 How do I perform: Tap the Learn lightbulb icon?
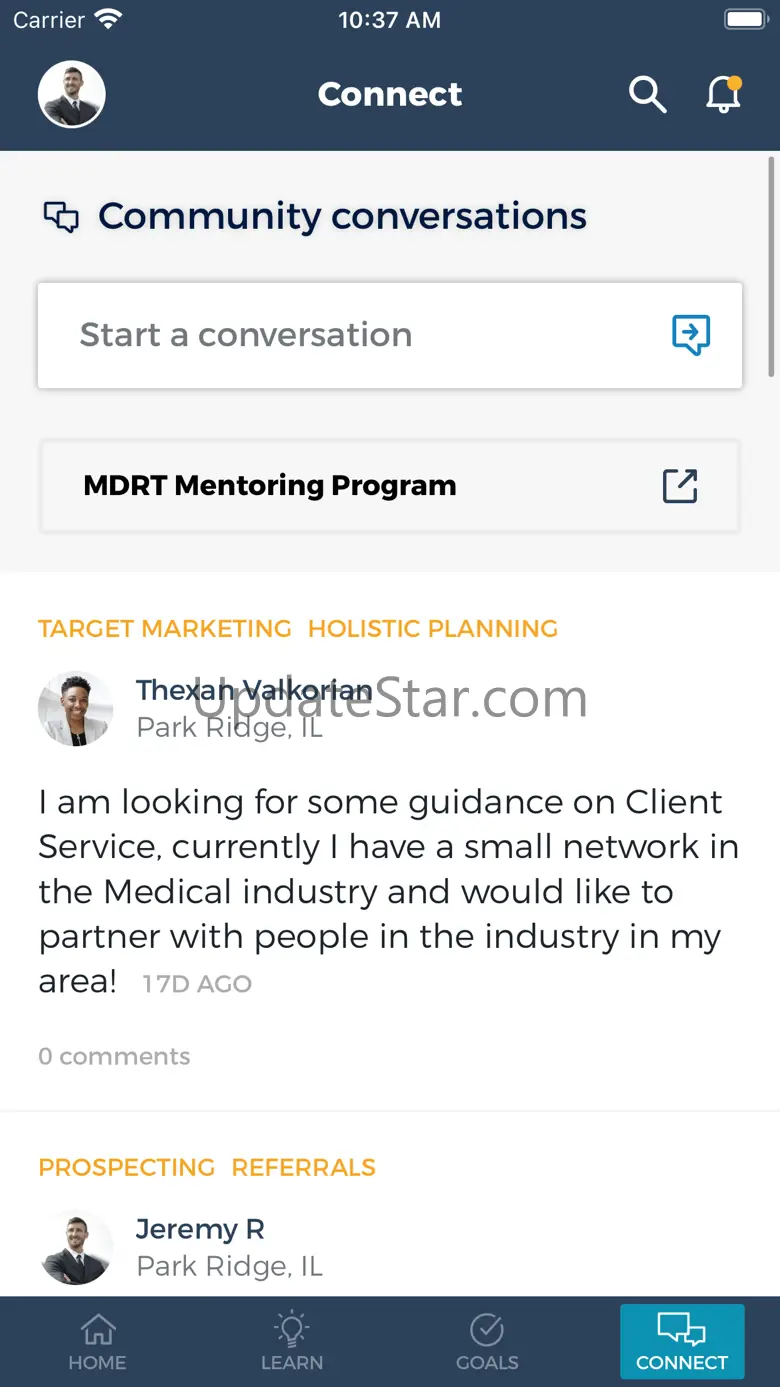click(291, 1330)
